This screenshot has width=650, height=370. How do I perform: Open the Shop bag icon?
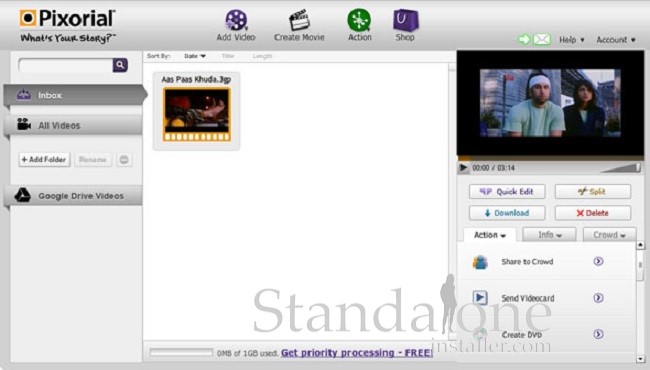tap(405, 20)
